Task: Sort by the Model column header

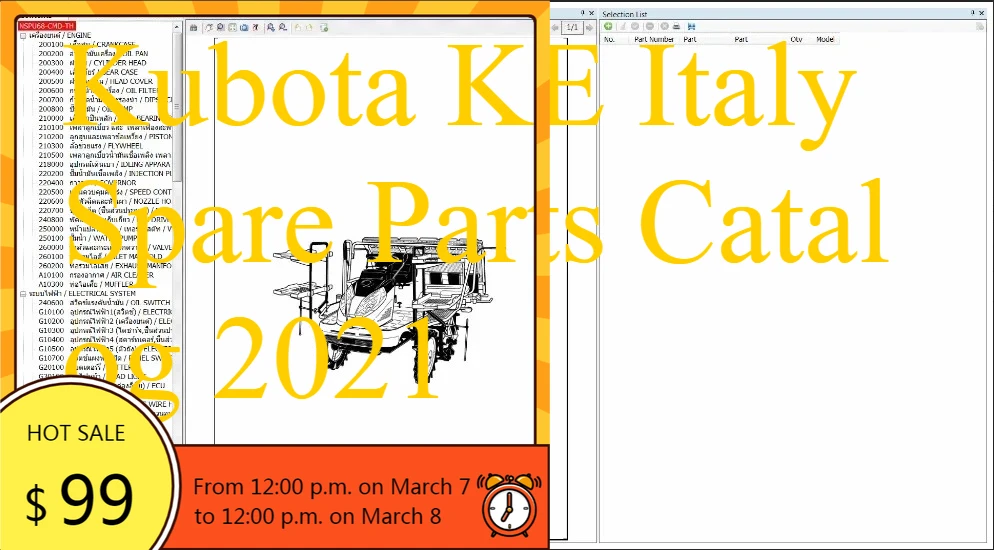Action: pyautogui.click(x=825, y=39)
